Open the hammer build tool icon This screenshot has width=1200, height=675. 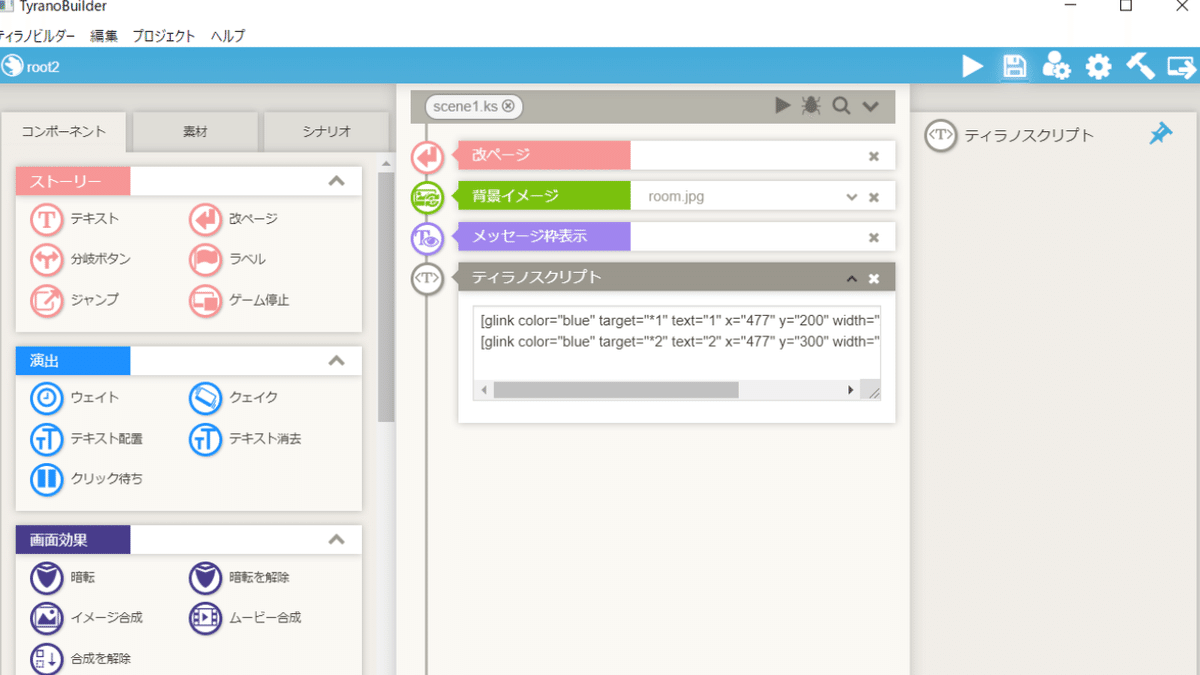(x=1140, y=67)
